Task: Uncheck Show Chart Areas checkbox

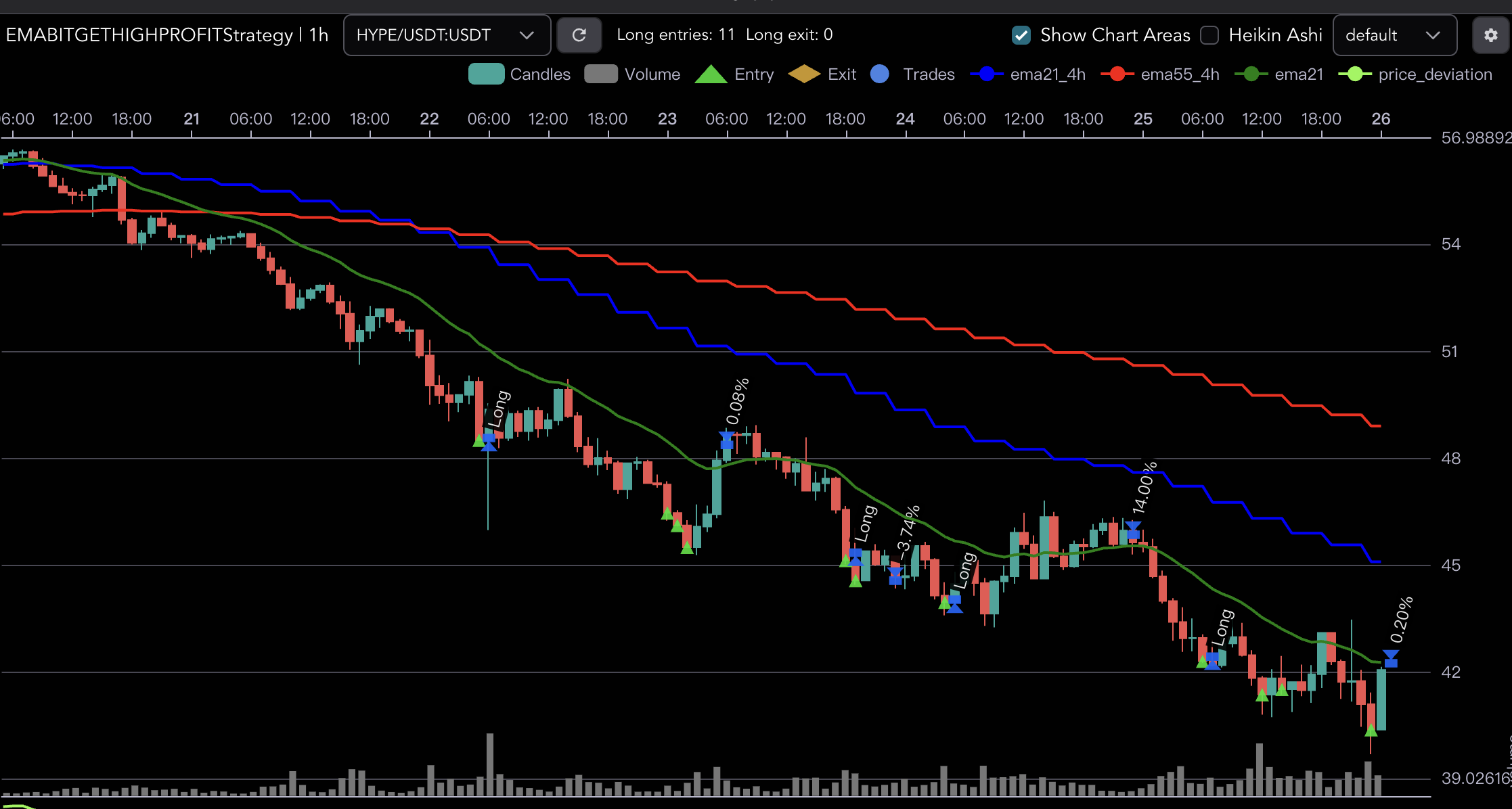Action: (1021, 35)
